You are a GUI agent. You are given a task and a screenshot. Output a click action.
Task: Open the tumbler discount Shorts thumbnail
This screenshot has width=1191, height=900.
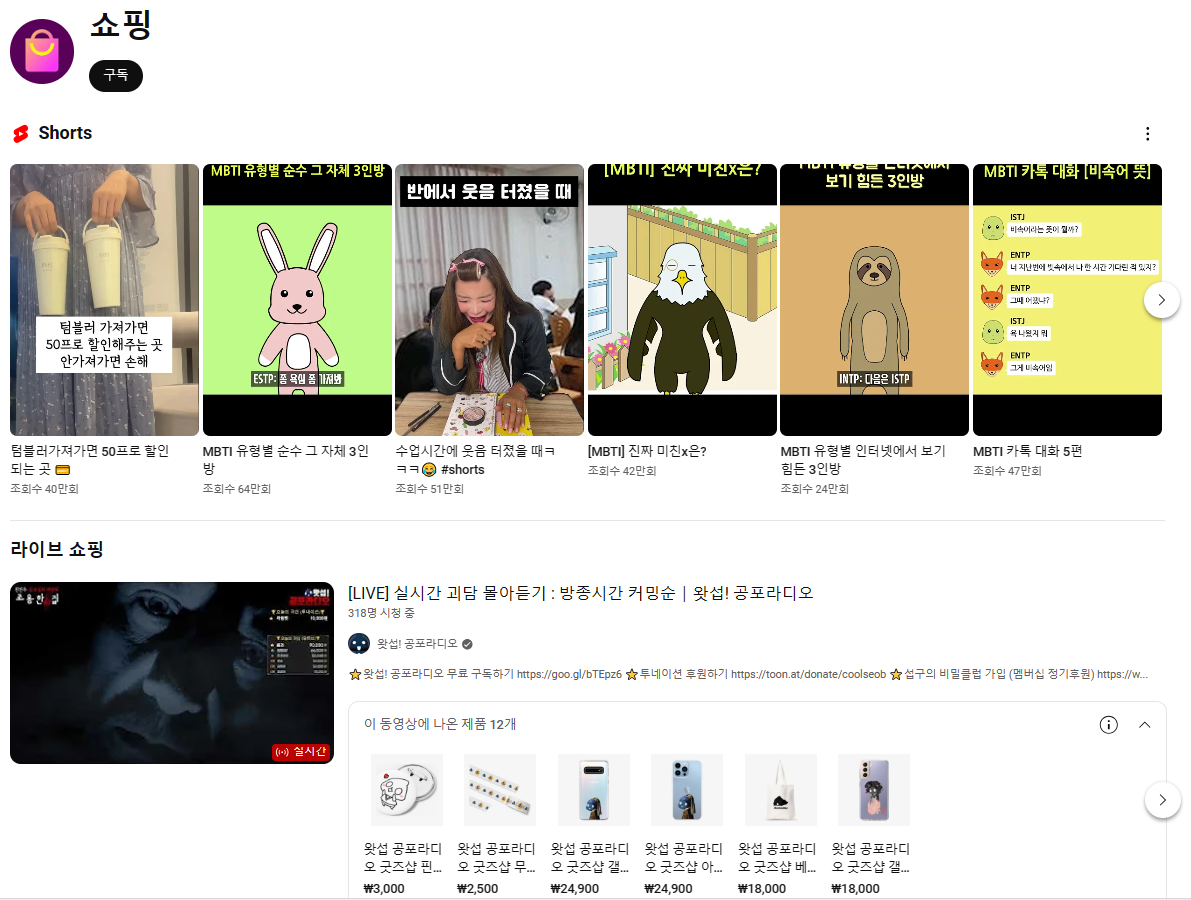click(104, 300)
